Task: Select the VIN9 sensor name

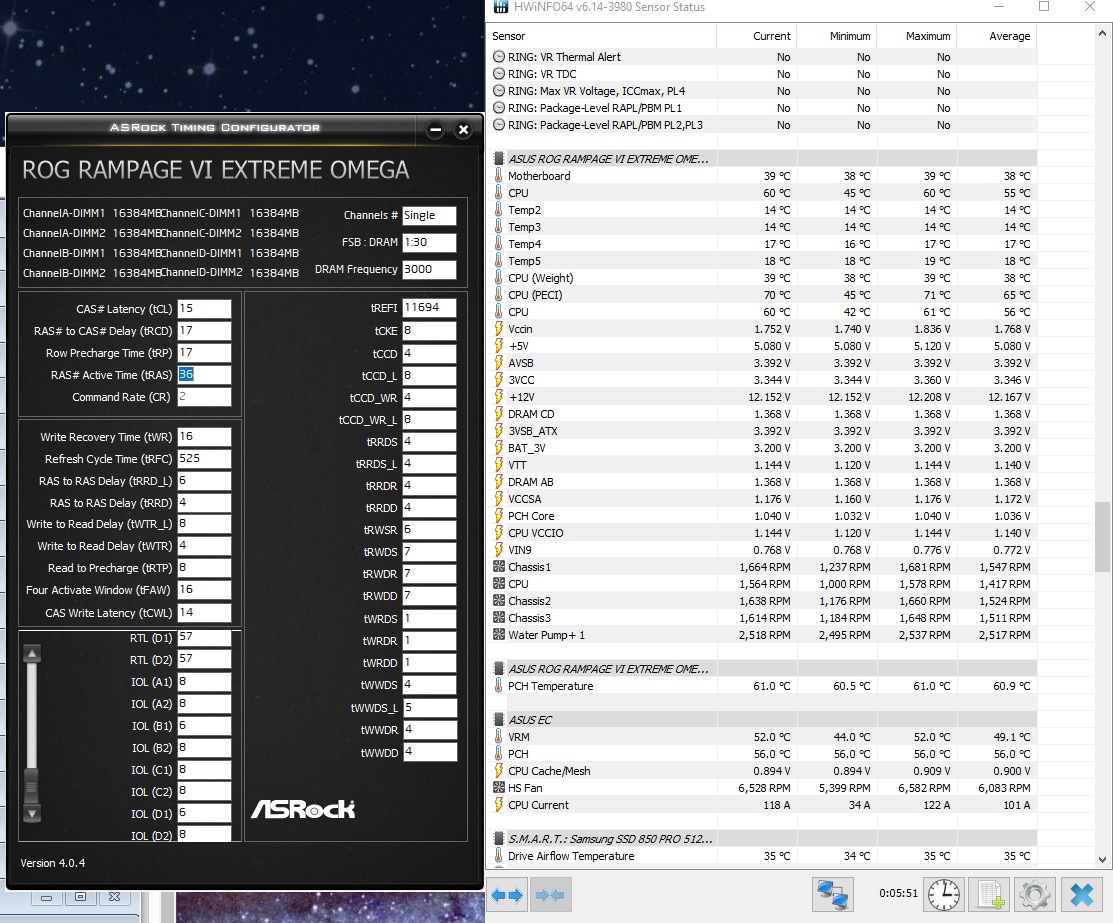Action: pos(520,550)
